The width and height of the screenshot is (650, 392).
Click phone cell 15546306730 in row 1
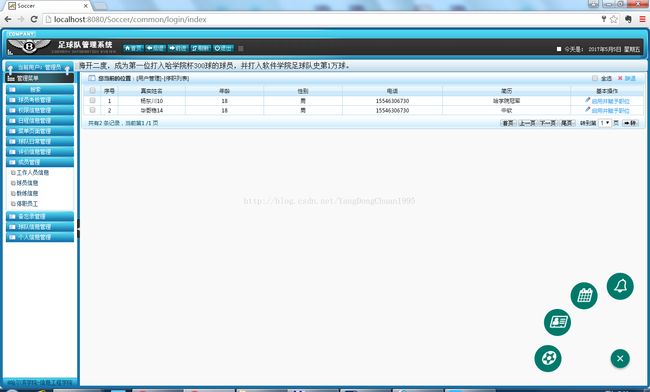coord(392,101)
